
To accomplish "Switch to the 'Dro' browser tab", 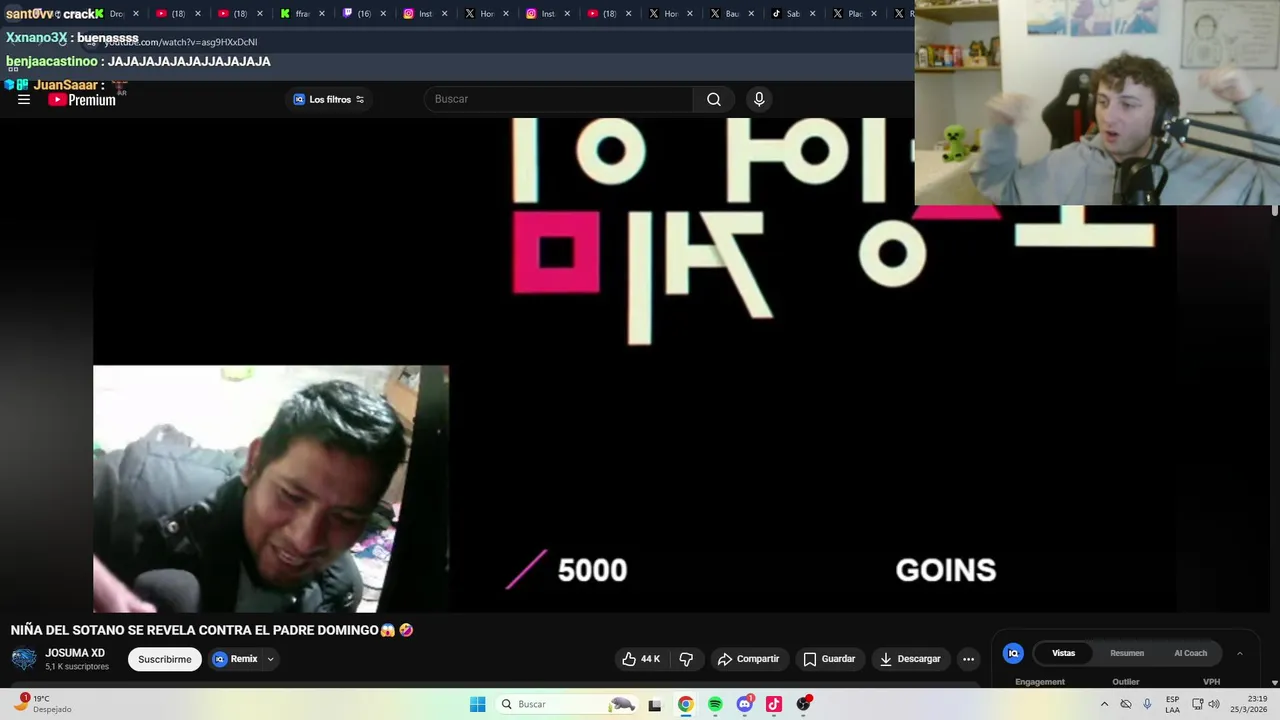I will pyautogui.click(x=116, y=14).
